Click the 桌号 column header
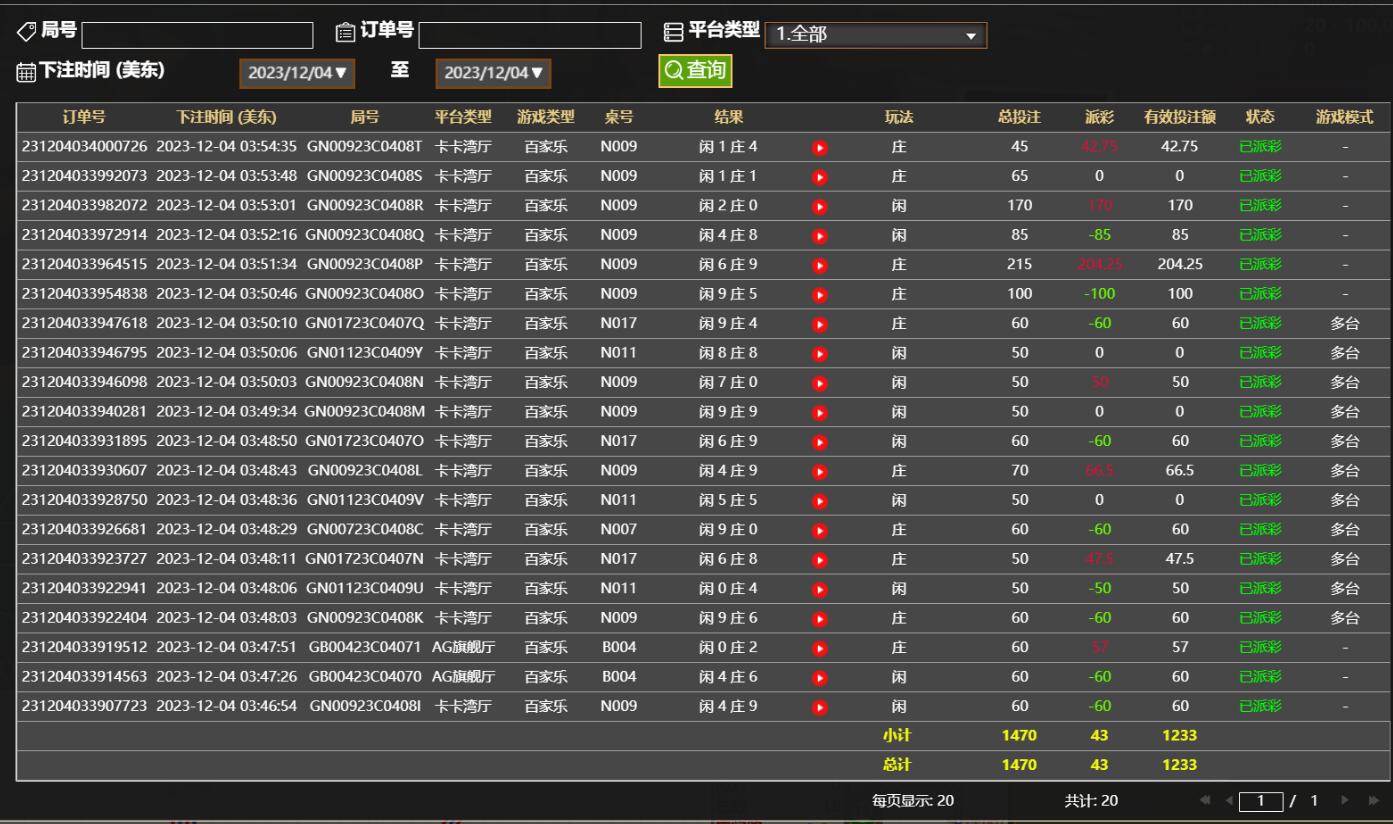This screenshot has height=824, width=1393. tap(619, 117)
